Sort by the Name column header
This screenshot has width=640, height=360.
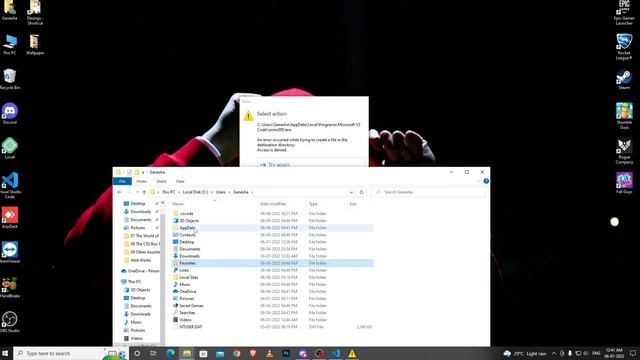point(178,204)
